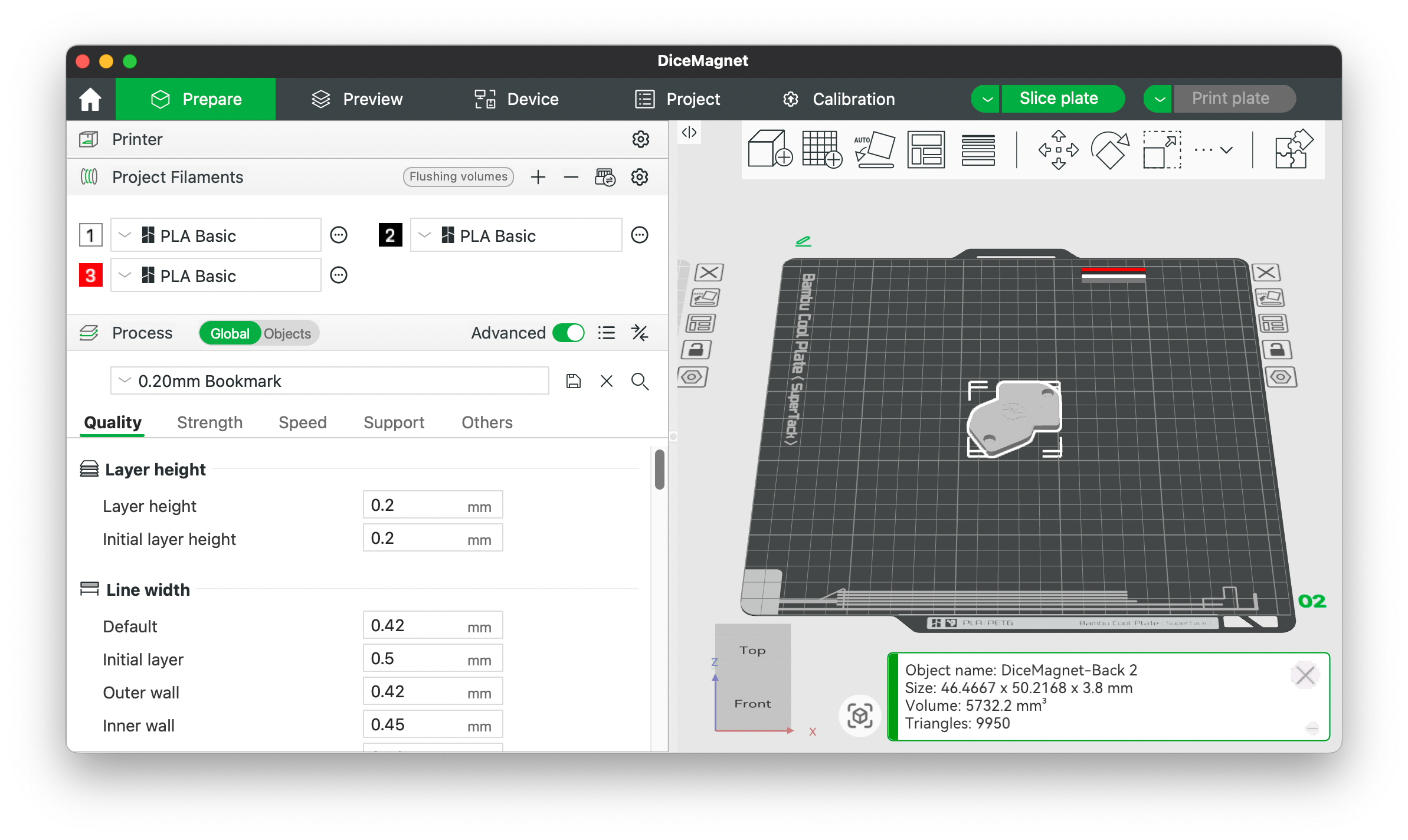Edit filament 2 preset options
Viewport: 1408px width, 840px height.
[x=640, y=235]
